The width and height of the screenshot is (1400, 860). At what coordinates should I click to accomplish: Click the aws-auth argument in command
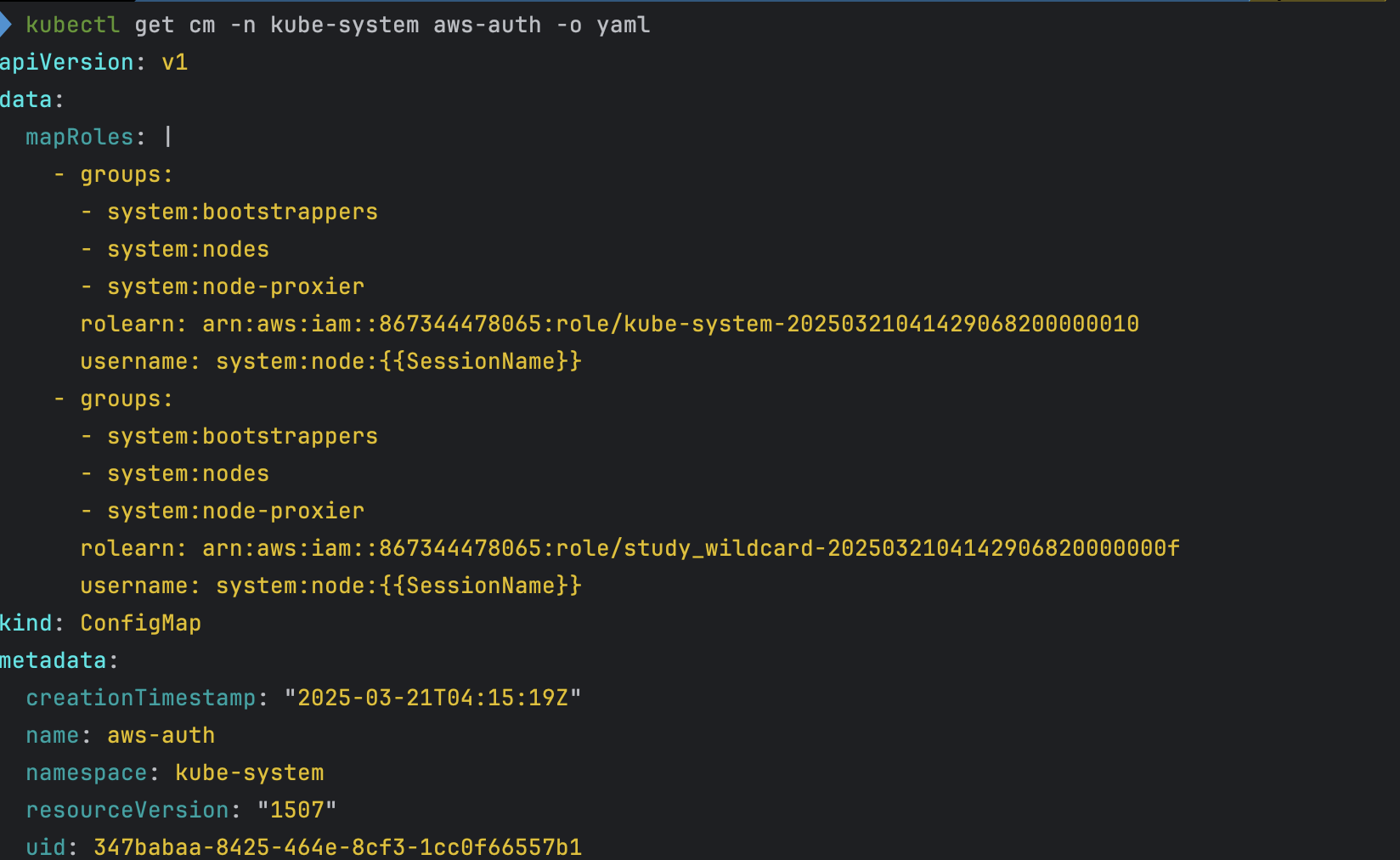[x=487, y=25]
